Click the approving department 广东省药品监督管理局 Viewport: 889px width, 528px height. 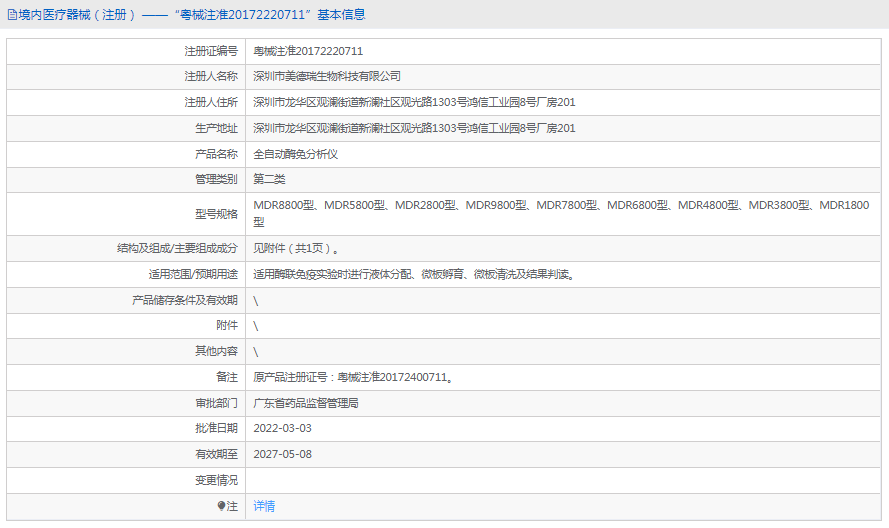click(x=306, y=403)
